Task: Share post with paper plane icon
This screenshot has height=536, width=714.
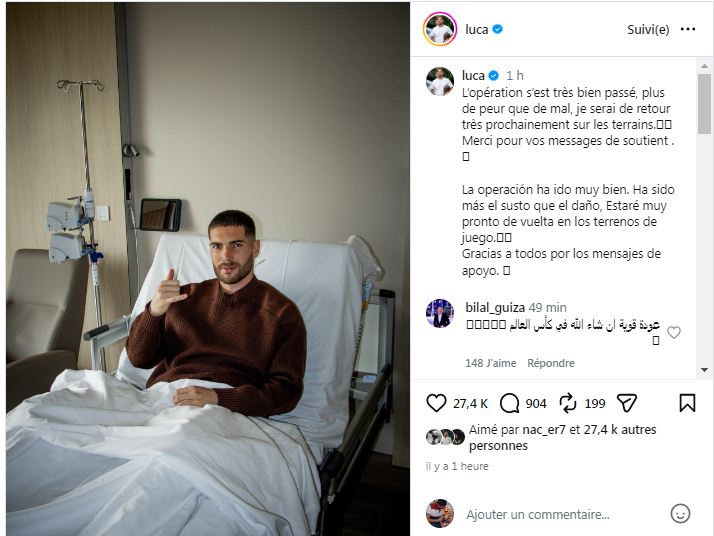Action: tap(627, 403)
